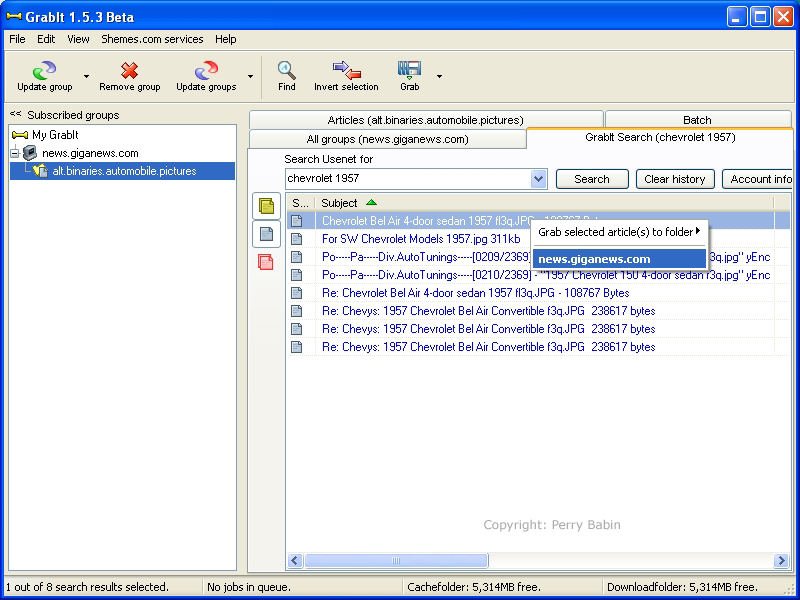The width and height of the screenshot is (800, 600).
Task: Click article icon for the [0209/2369] post
Action: 296,257
